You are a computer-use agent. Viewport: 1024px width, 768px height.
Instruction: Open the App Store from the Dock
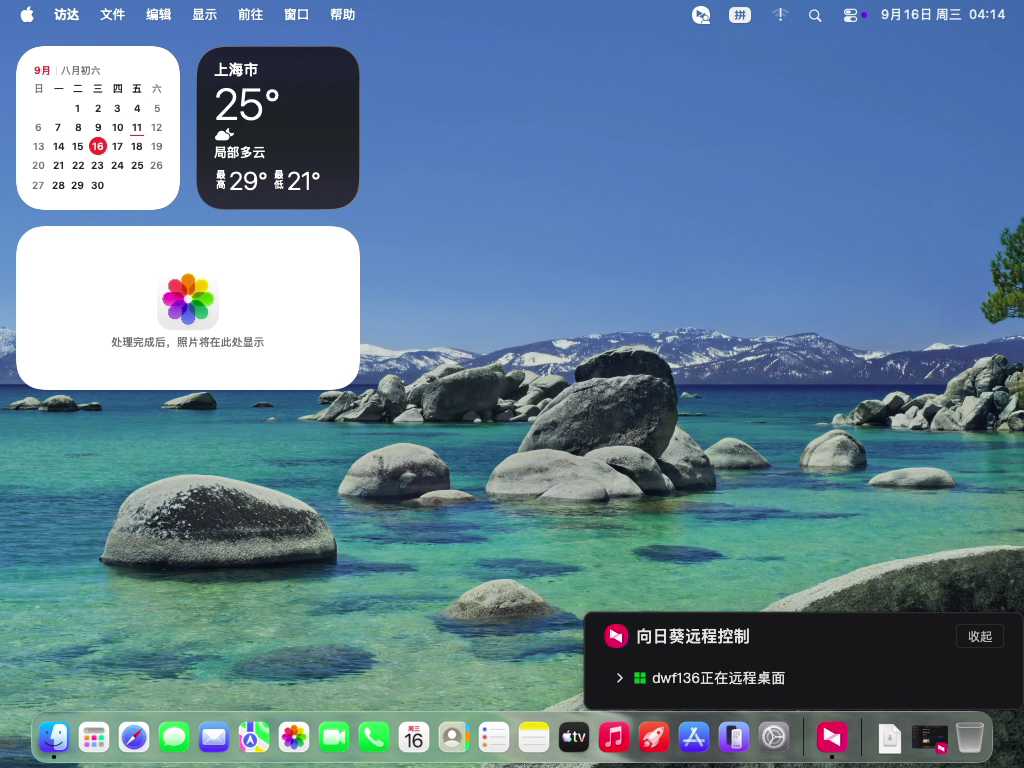point(694,737)
